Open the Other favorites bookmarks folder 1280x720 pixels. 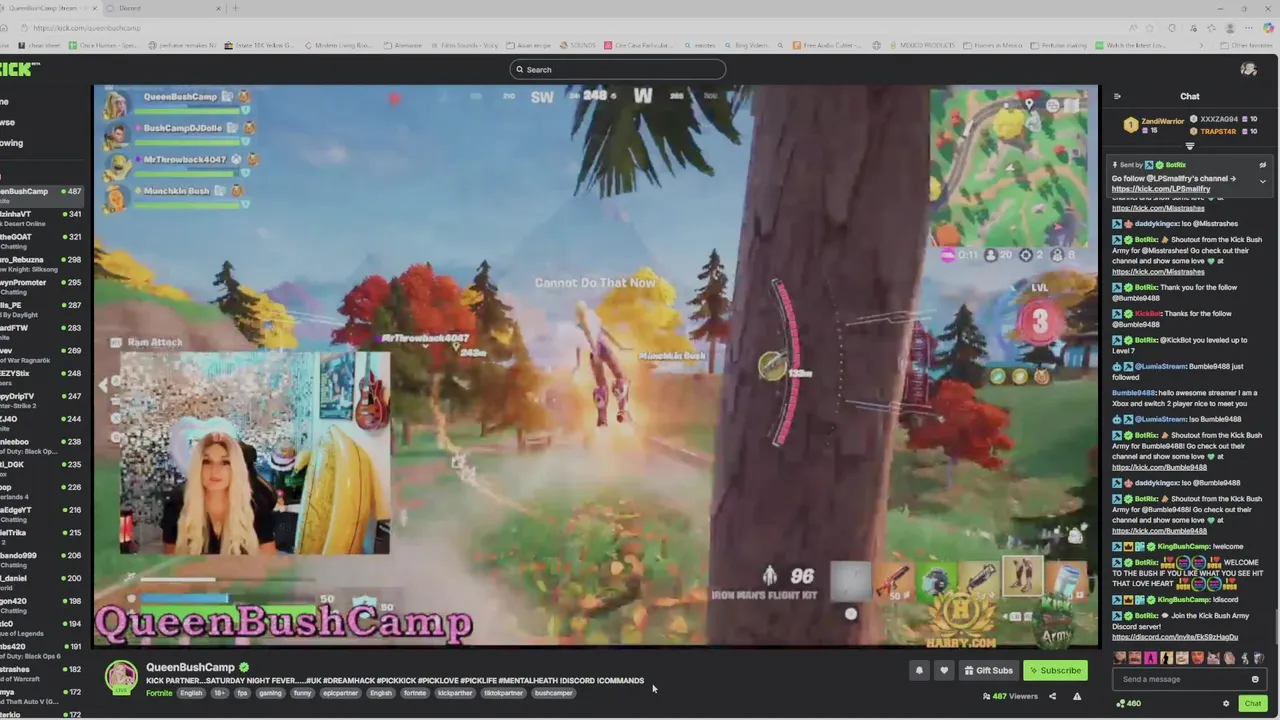(1246, 45)
